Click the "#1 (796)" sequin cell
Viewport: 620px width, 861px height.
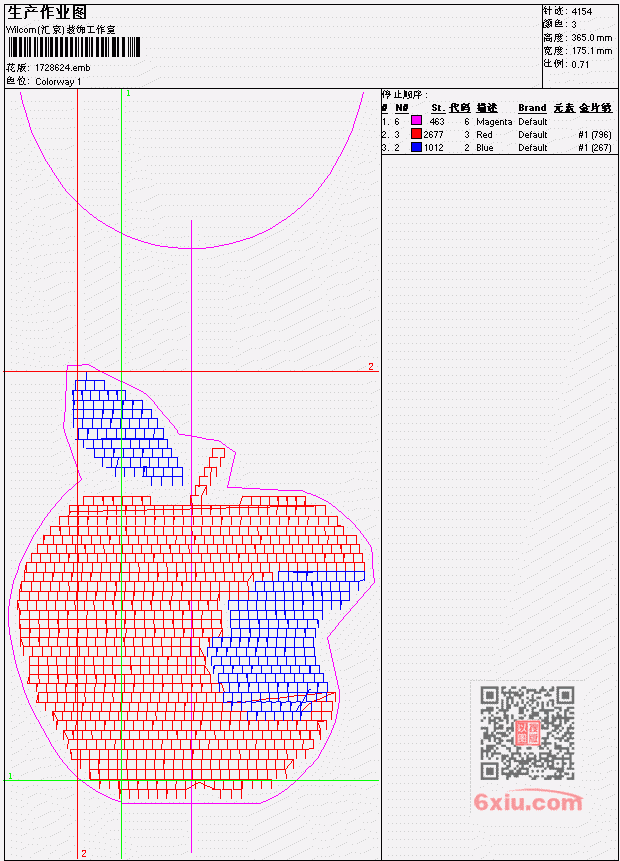(x=595, y=135)
